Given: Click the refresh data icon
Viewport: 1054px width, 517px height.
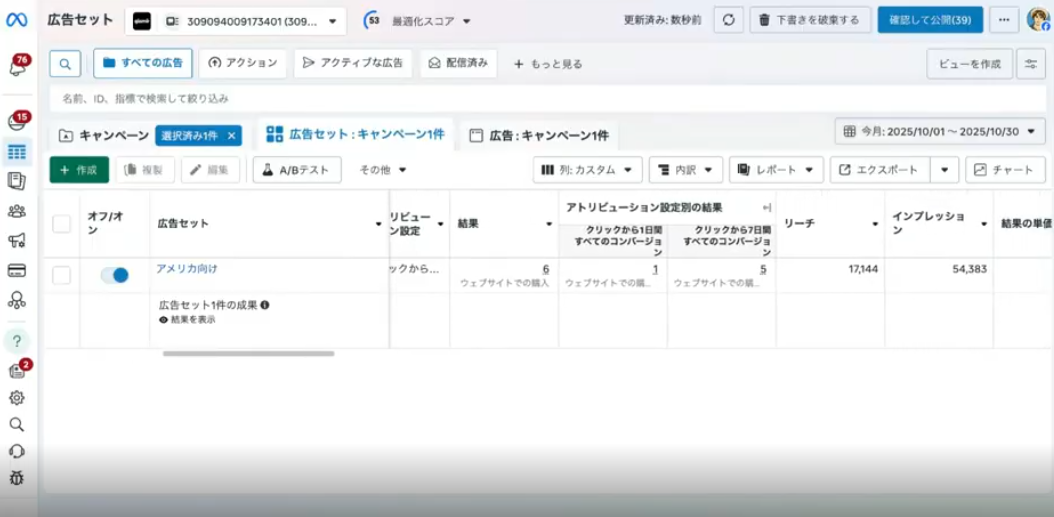Looking at the screenshot, I should [728, 20].
